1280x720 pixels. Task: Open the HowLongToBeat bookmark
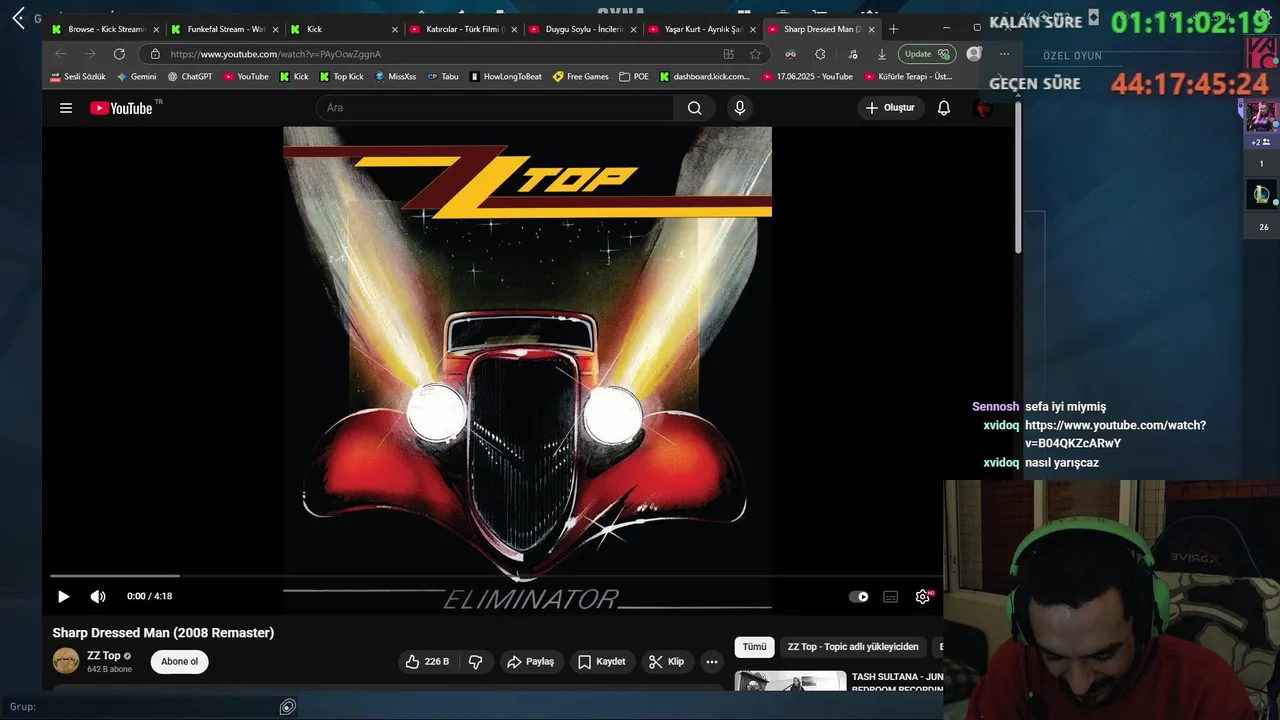506,76
